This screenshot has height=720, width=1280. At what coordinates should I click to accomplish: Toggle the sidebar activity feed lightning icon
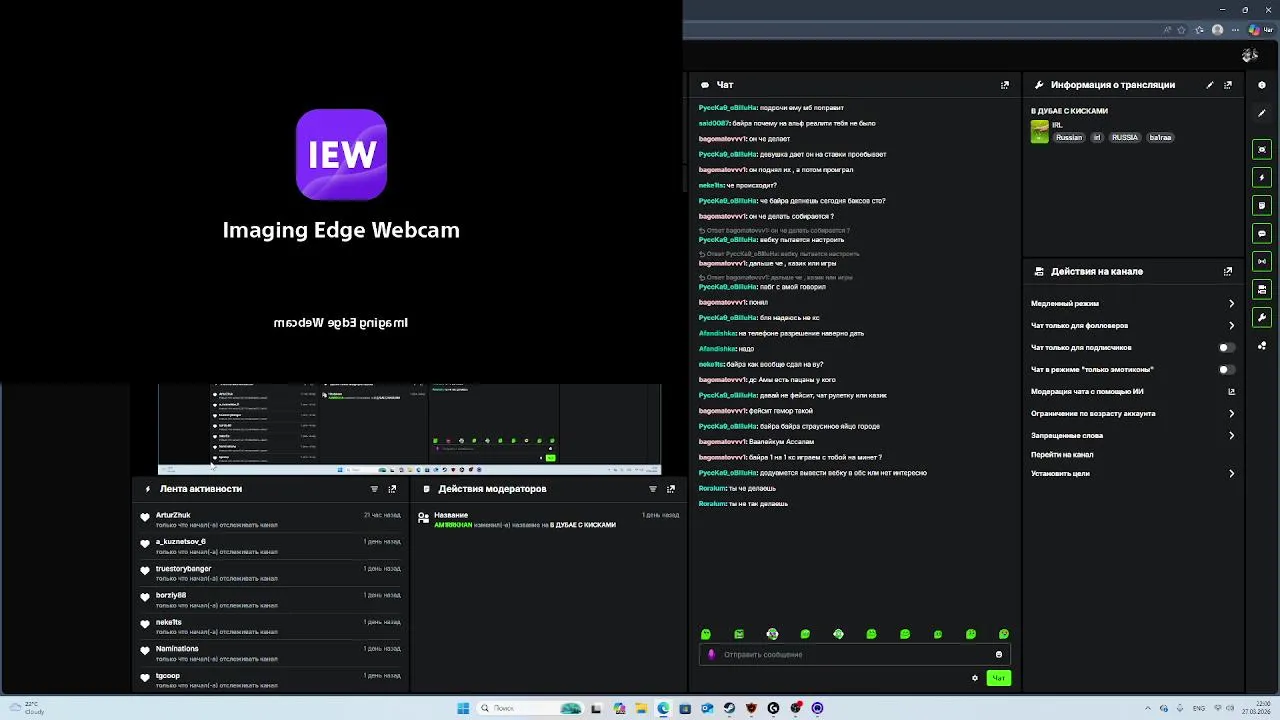tap(1262, 177)
